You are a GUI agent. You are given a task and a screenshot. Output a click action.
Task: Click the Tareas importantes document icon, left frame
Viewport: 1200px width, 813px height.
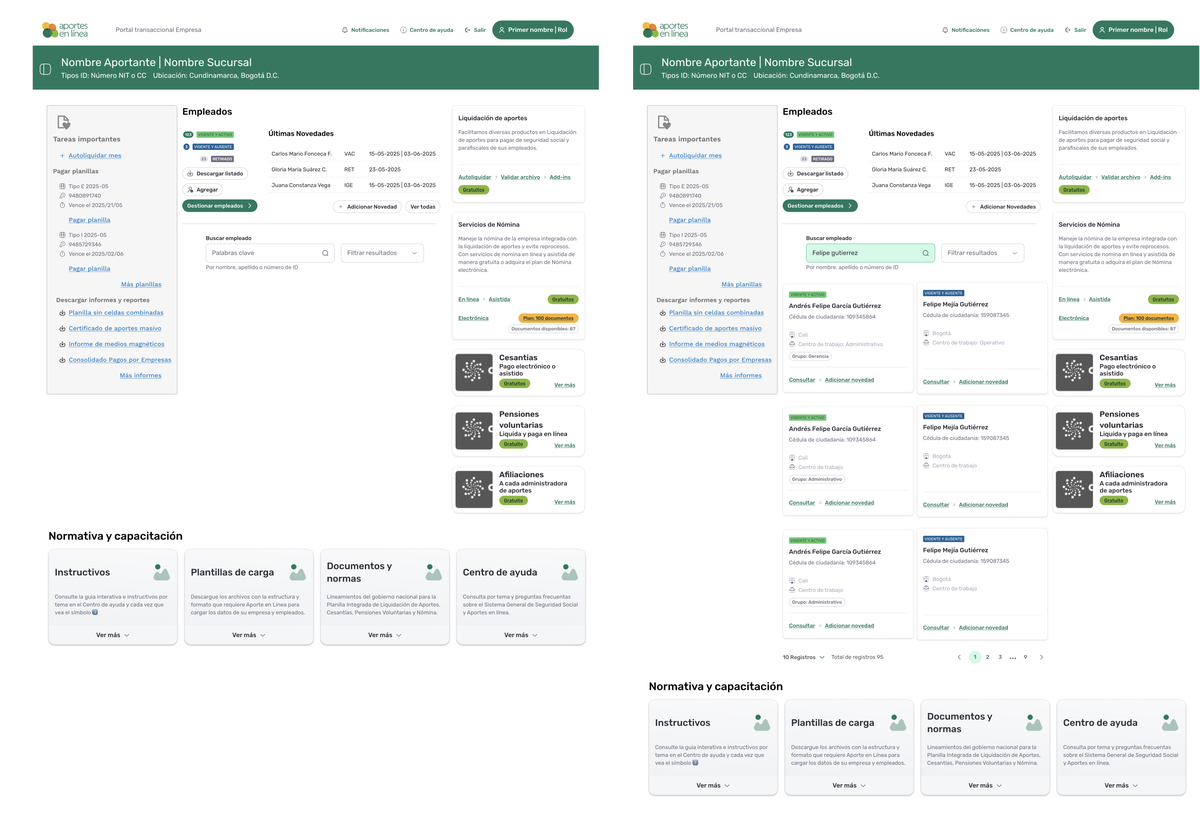click(x=63, y=122)
